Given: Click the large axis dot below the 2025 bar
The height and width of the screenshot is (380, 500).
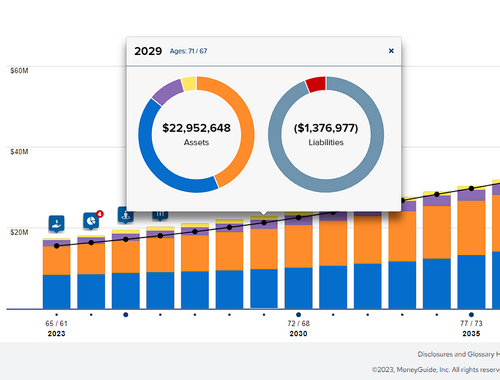Looking at the screenshot, I should click(126, 315).
